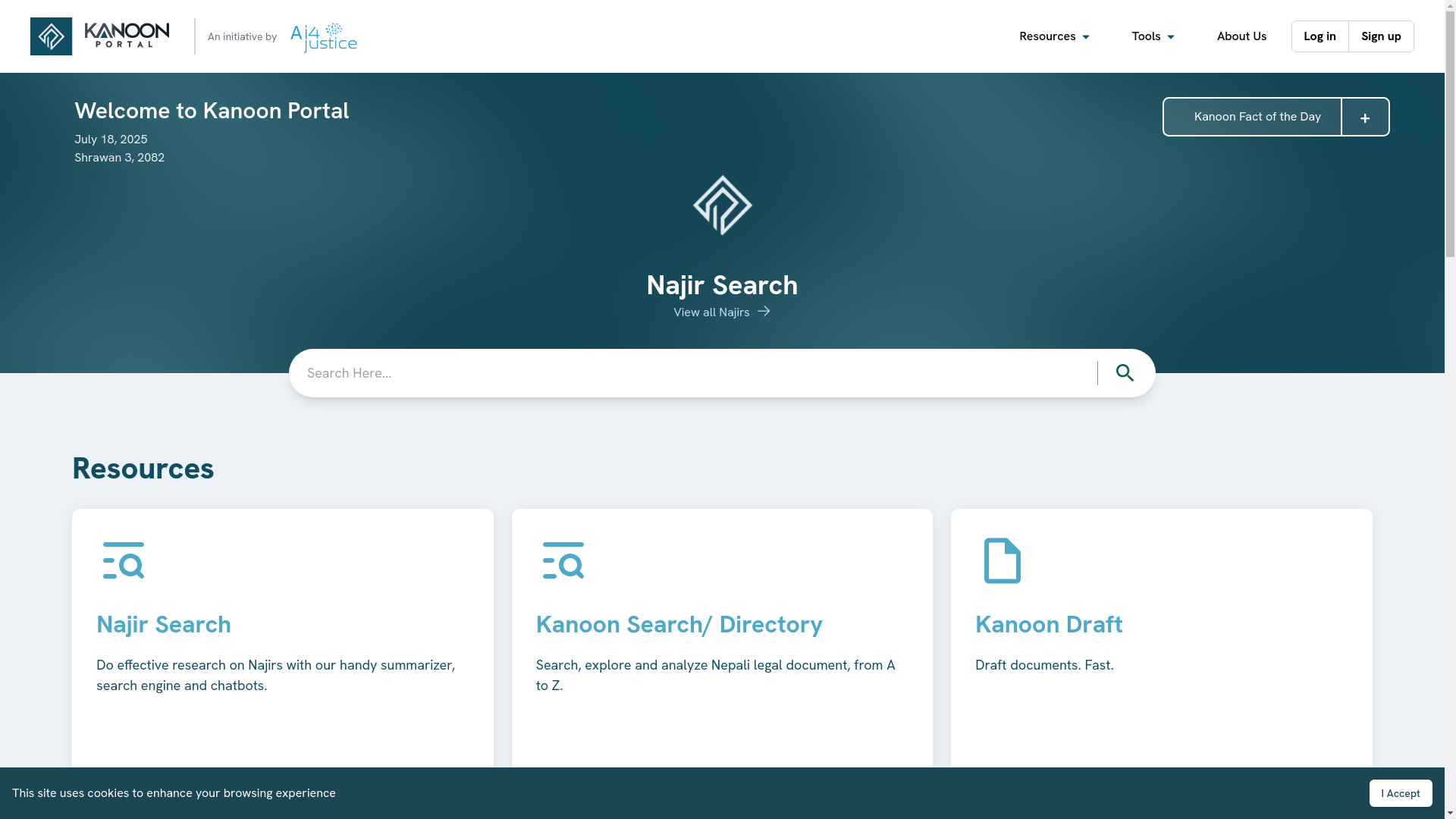Image resolution: width=1456 pixels, height=819 pixels.
Task: Open the AI4Justice logo link
Action: [x=324, y=37]
